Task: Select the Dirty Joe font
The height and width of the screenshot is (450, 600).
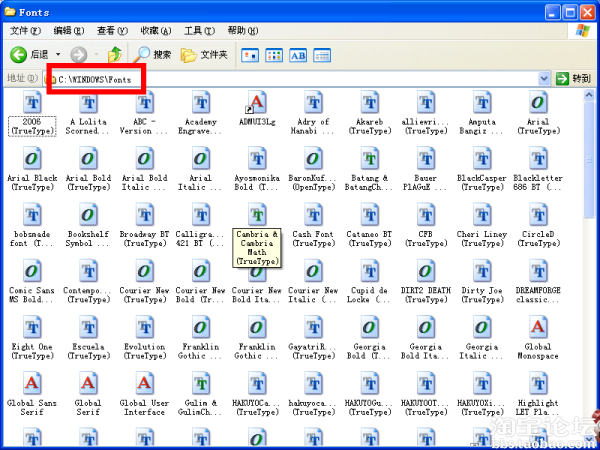Action: tap(482, 282)
